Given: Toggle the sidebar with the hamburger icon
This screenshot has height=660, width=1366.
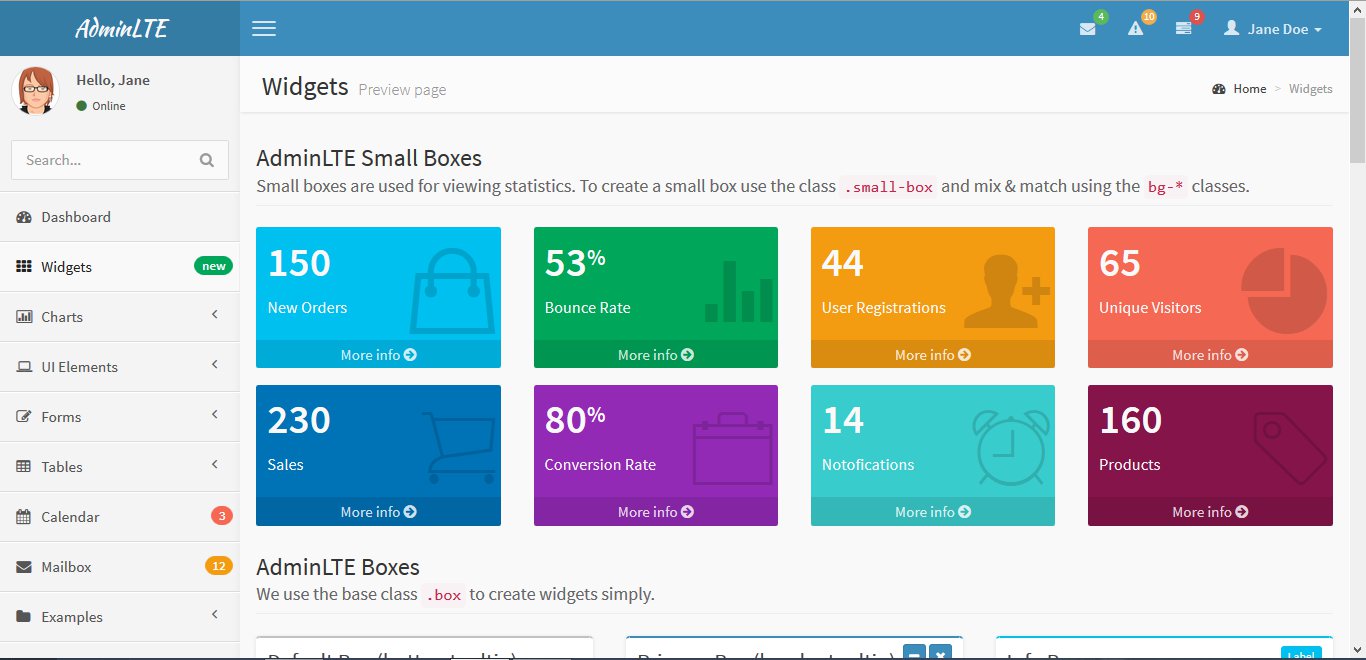Looking at the screenshot, I should point(264,28).
